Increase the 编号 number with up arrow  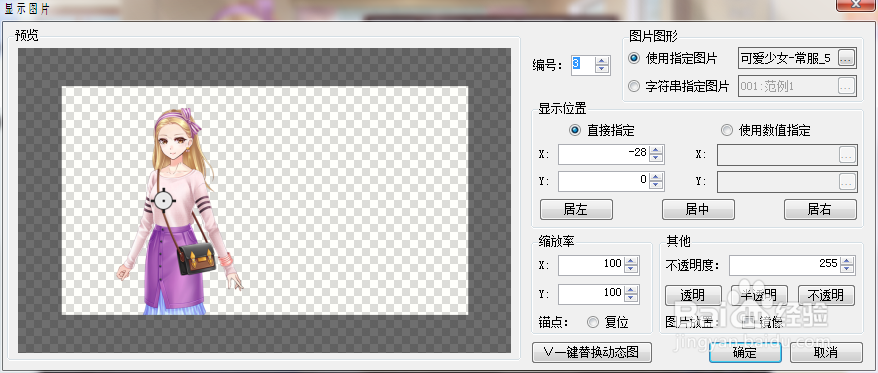[602, 60]
